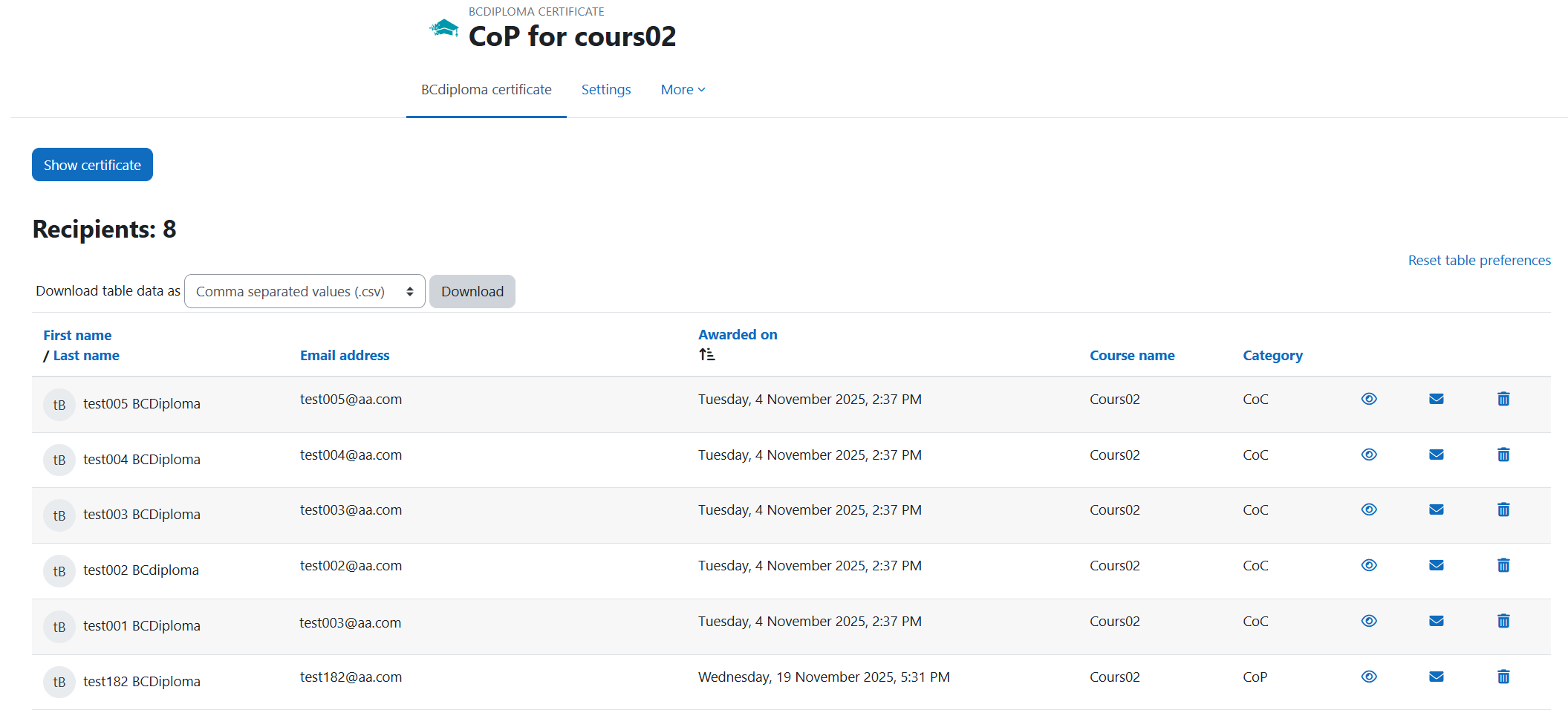This screenshot has height=710, width=1568.
Task: Delete test182 BCDiploma certificate with trash icon
Action: tap(1503, 677)
